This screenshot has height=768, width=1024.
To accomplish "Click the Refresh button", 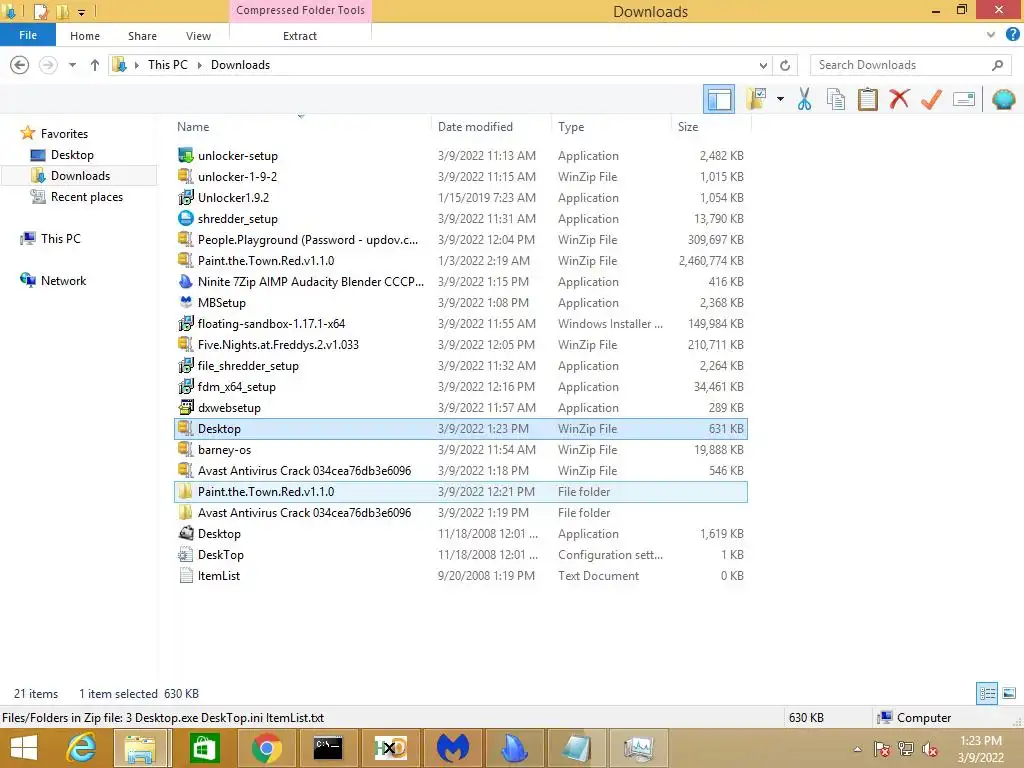I will [x=785, y=65].
